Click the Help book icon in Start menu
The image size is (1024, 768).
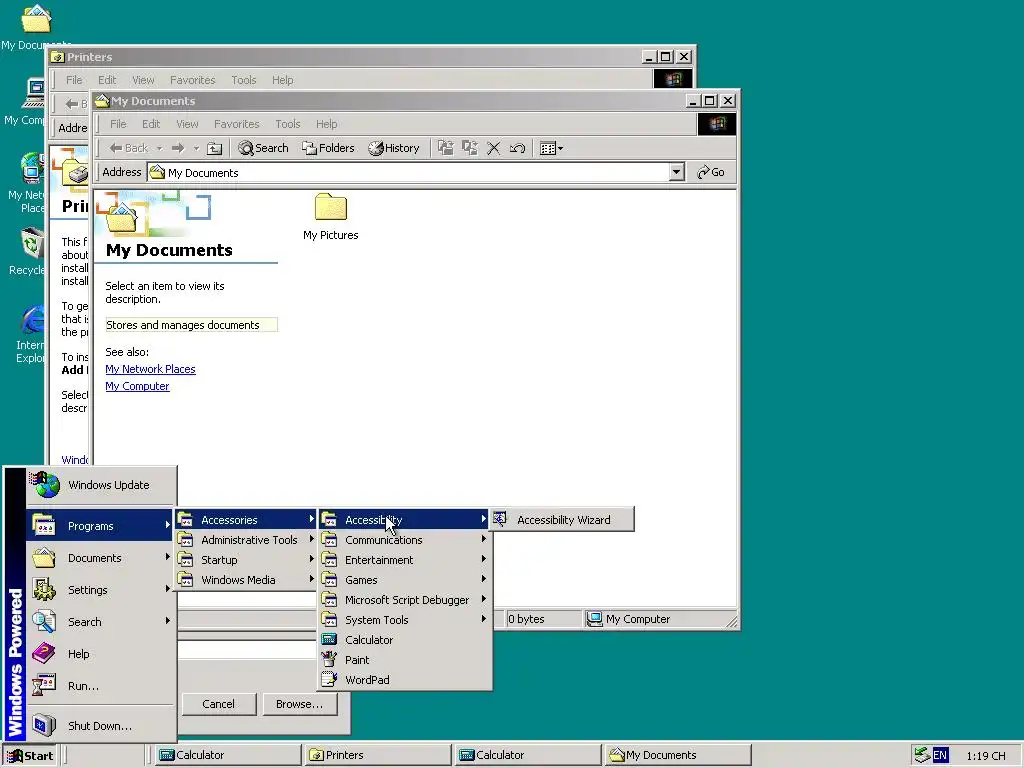pos(44,653)
